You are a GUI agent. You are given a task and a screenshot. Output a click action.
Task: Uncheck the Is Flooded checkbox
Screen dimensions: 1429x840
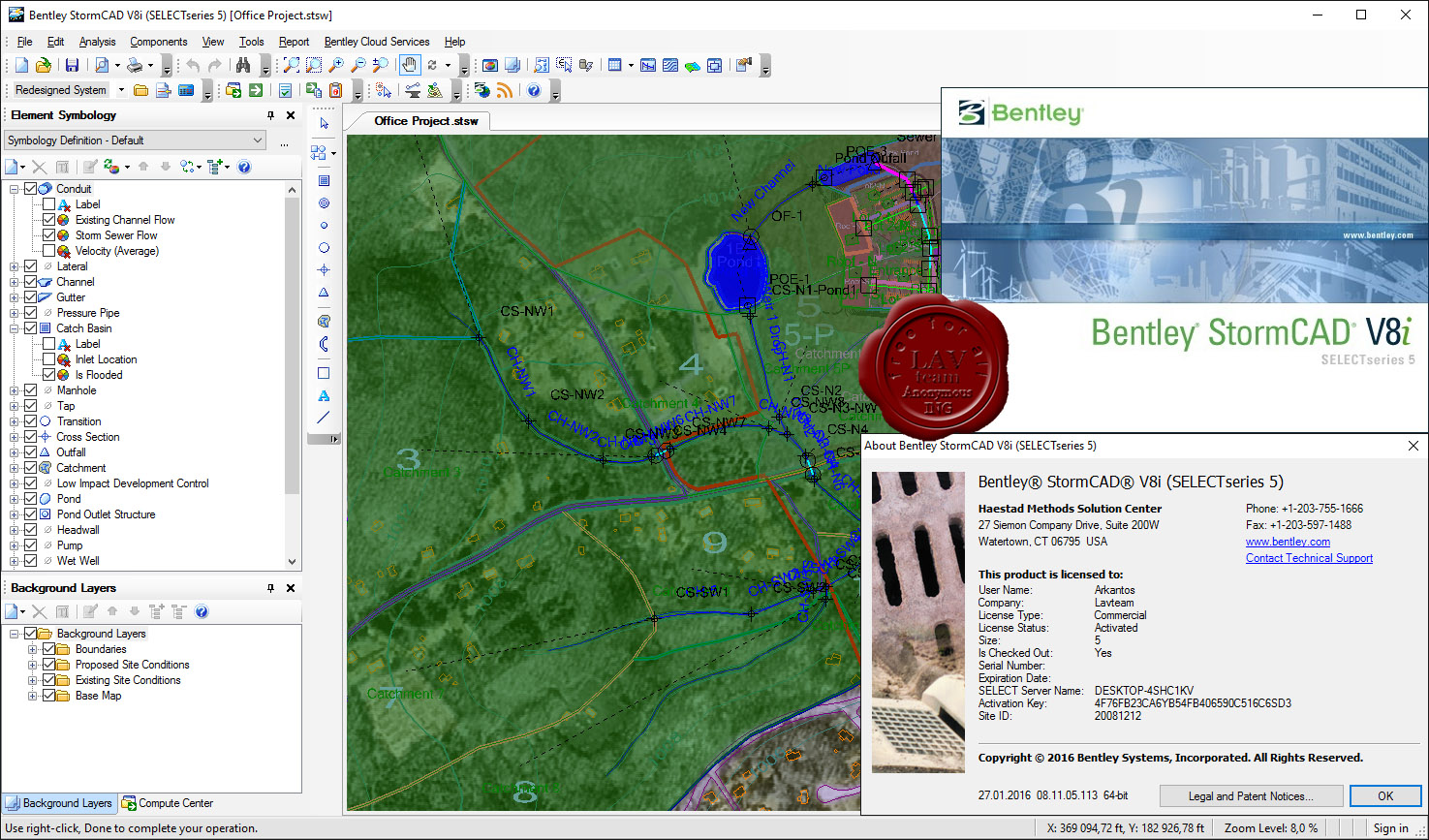[x=48, y=375]
